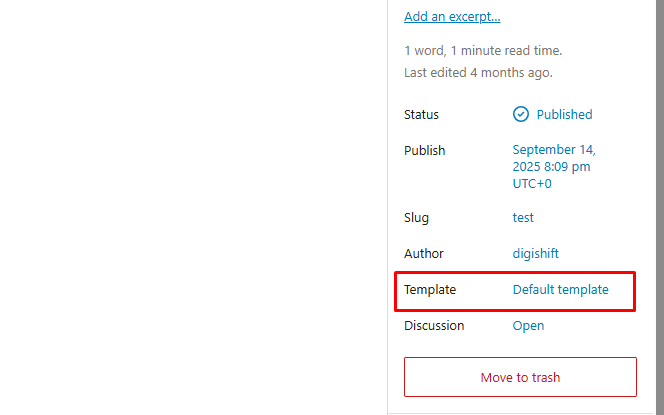Open the September 14 publish date picker
Image resolution: width=664 pixels, height=415 pixels.
pos(553,150)
